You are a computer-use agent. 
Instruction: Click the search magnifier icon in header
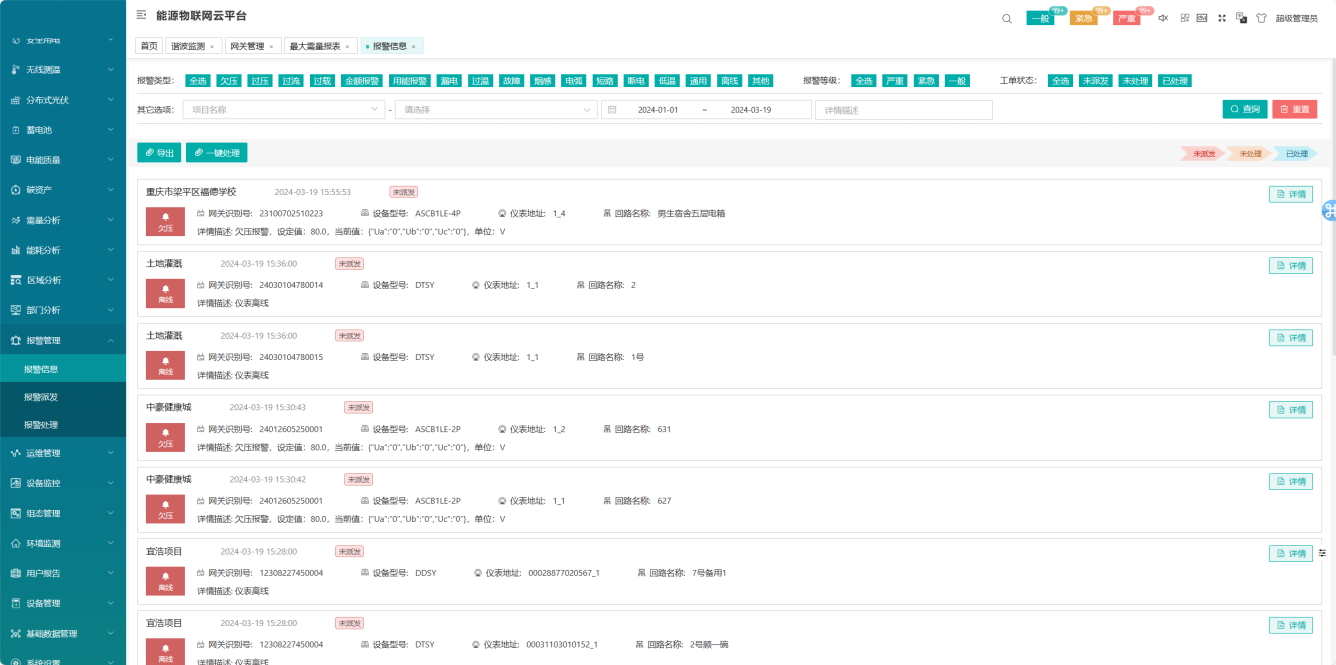click(1006, 18)
